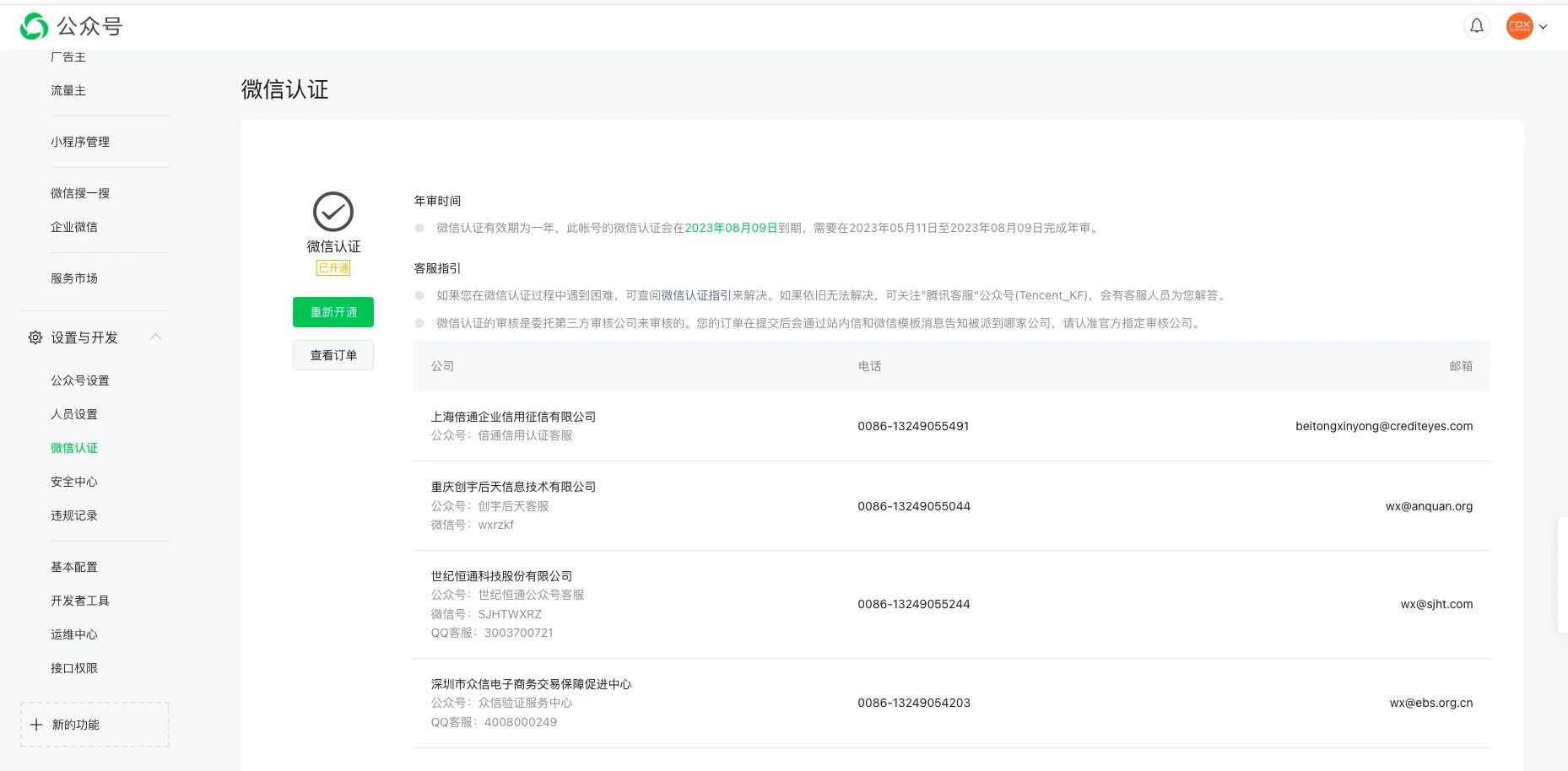Open 安全中心 in the sidebar
This screenshot has width=1568, height=771.
coord(74,482)
